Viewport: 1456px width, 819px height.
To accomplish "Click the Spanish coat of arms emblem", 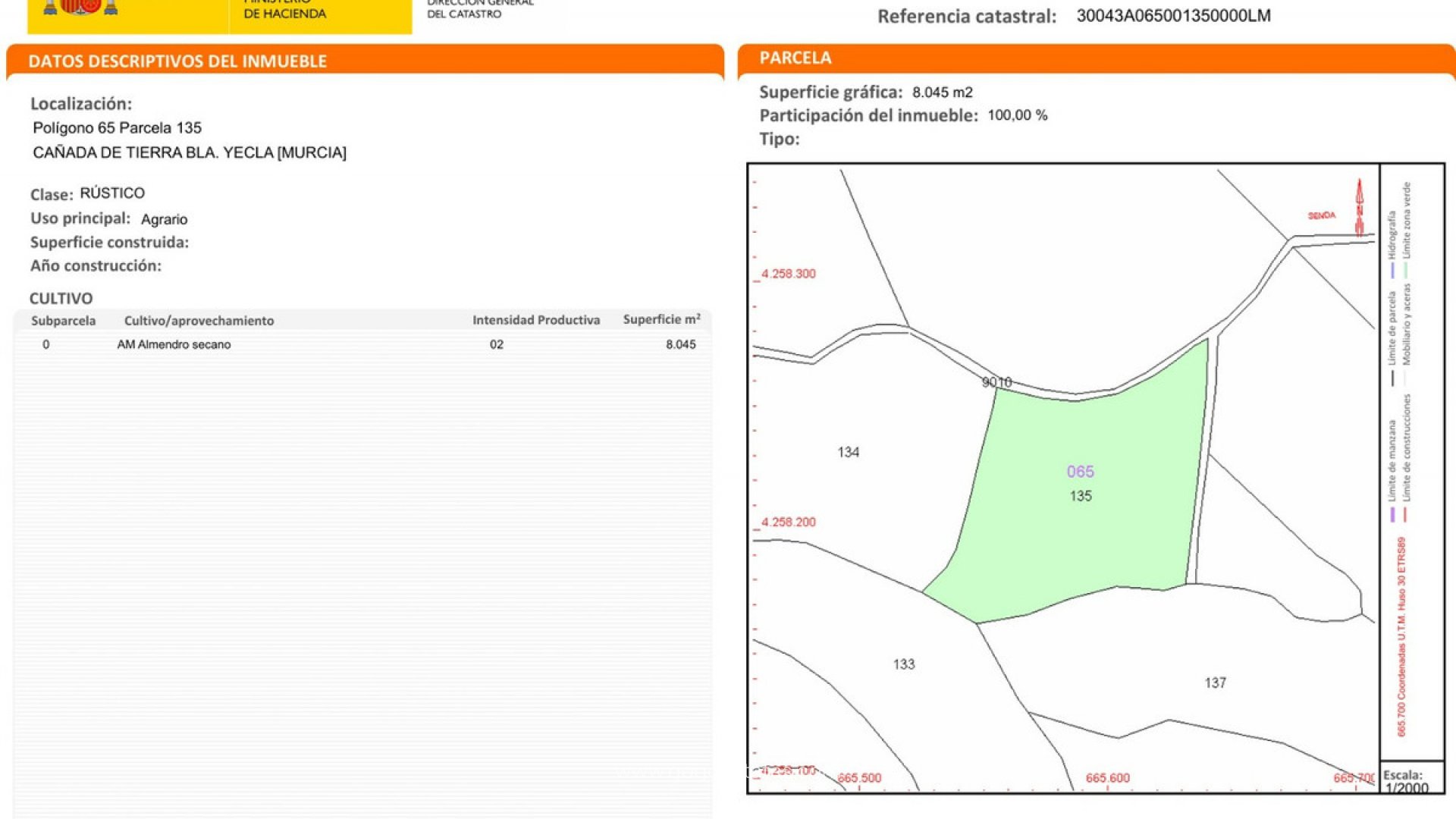I will [x=80, y=8].
